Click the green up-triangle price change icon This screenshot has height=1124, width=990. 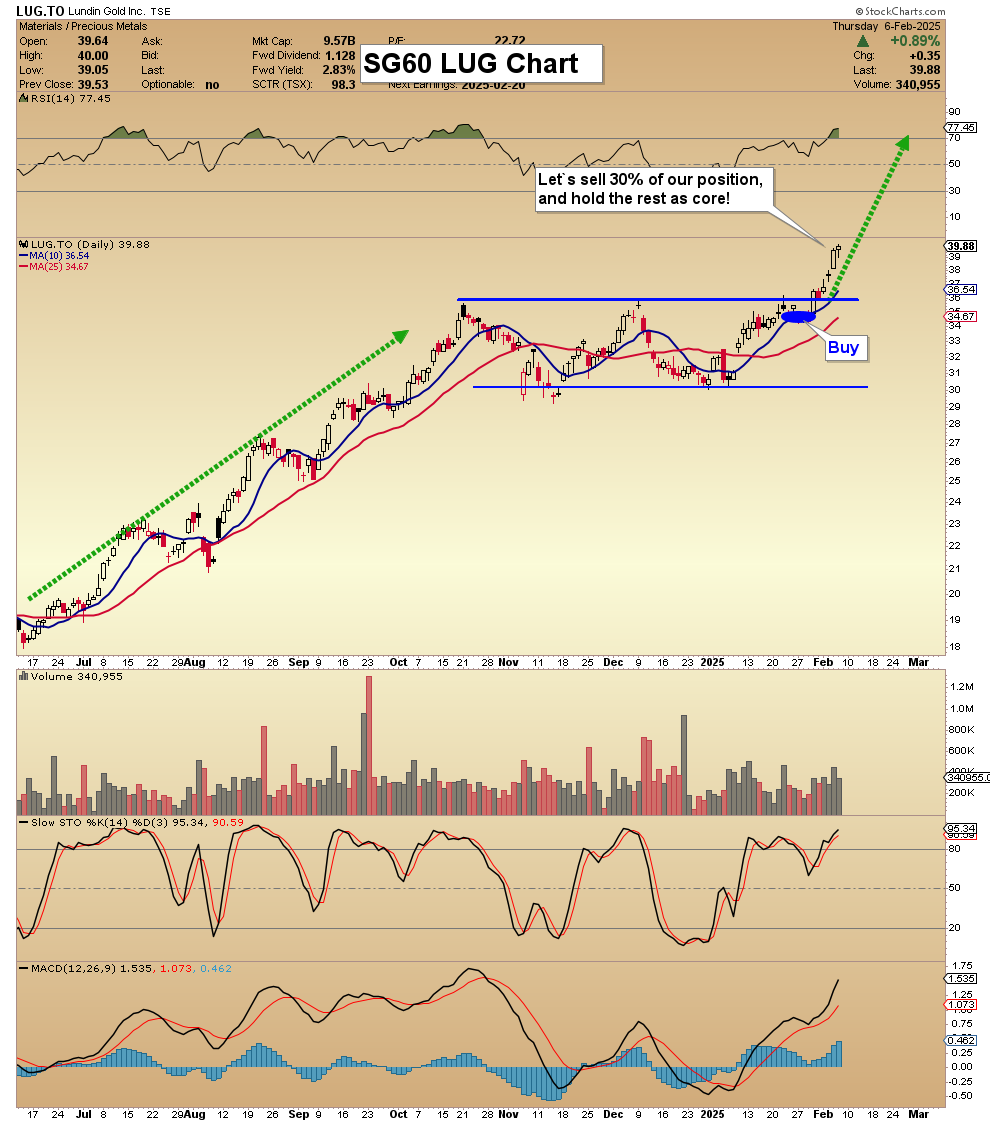point(863,41)
